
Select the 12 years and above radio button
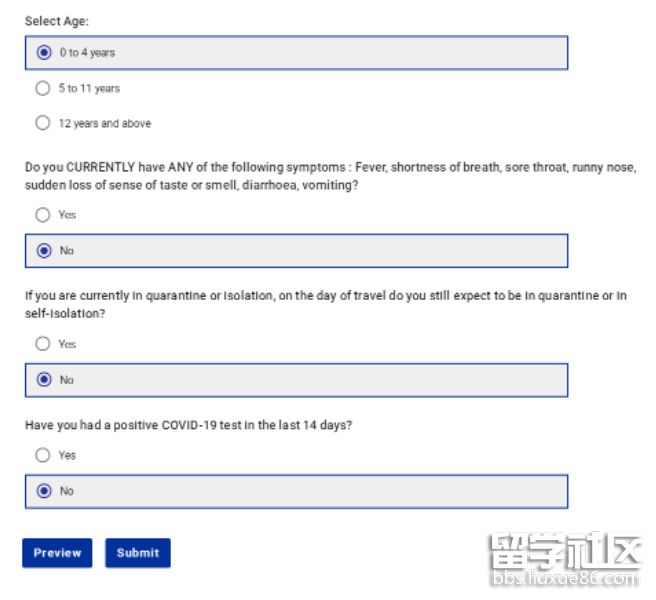(x=42, y=123)
